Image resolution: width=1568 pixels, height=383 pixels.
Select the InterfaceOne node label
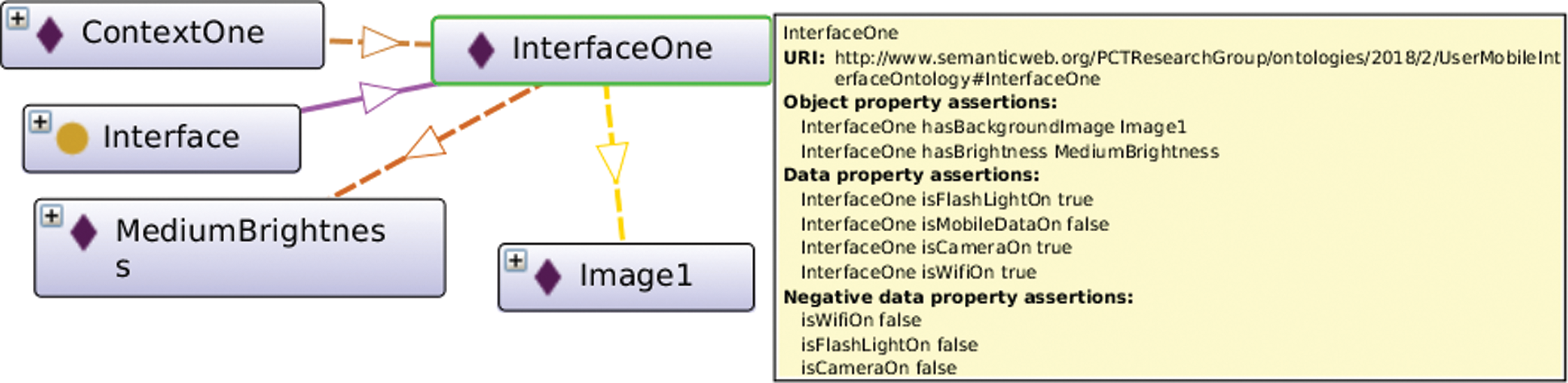[612, 48]
